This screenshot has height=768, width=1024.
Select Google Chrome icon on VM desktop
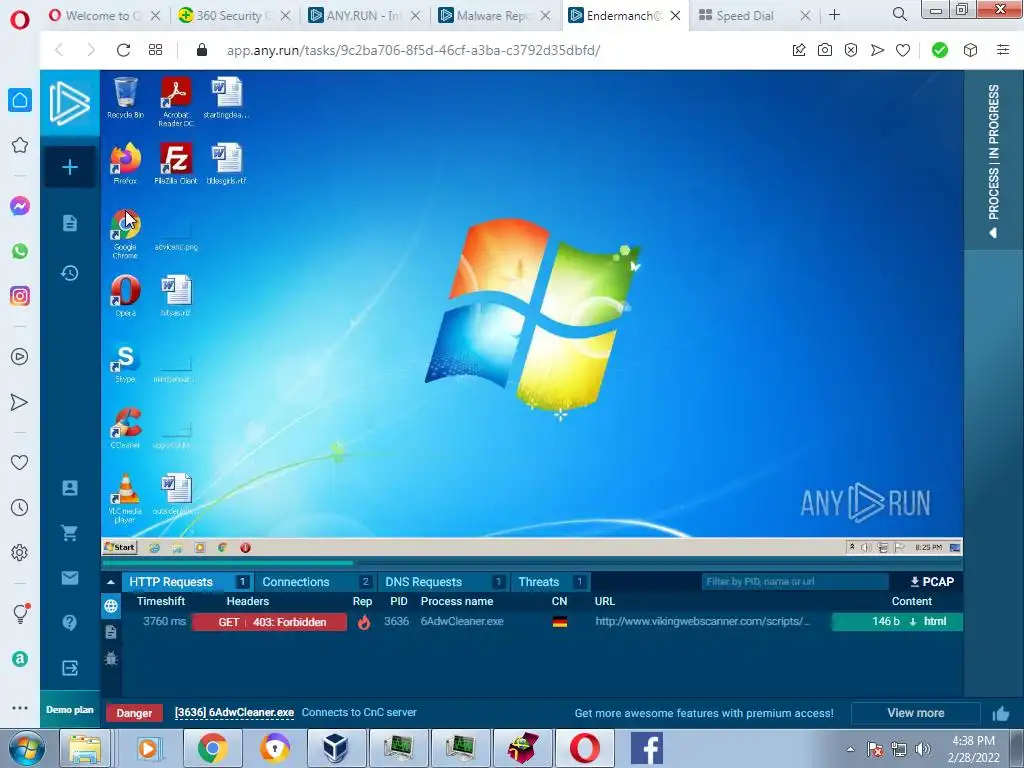click(x=125, y=234)
